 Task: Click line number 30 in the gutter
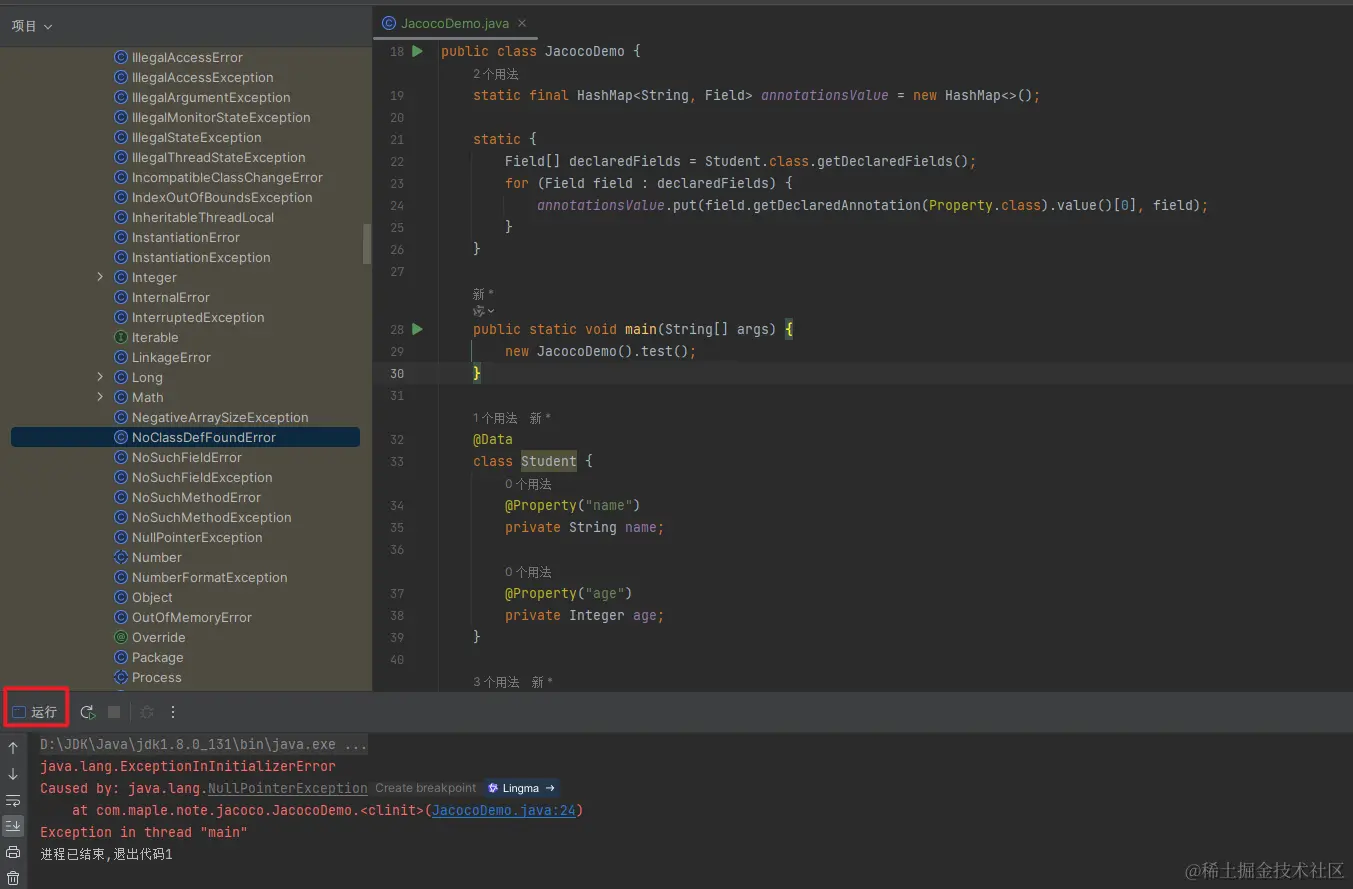tap(397, 374)
